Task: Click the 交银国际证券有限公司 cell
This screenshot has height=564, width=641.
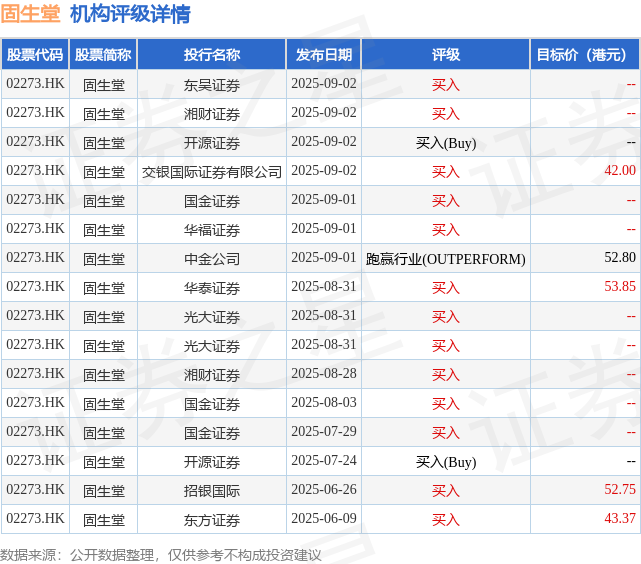Action: (x=212, y=172)
